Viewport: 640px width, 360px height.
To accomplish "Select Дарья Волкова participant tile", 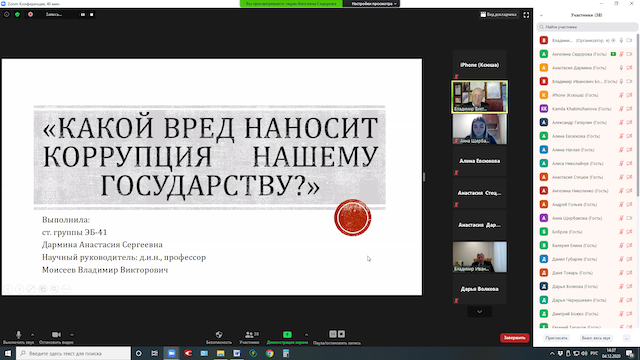I will (479, 289).
